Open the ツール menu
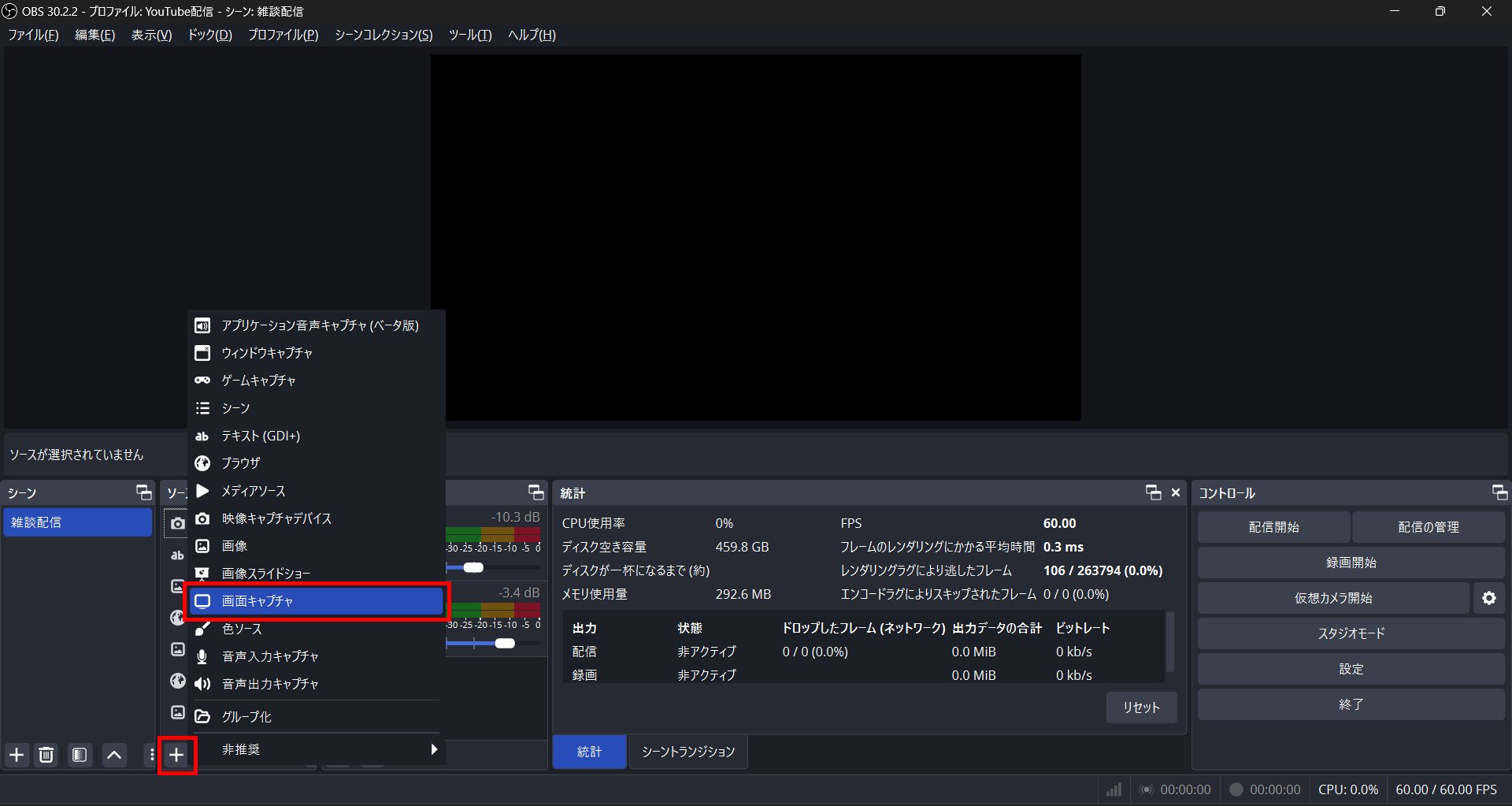The height and width of the screenshot is (806, 1512). (x=470, y=35)
